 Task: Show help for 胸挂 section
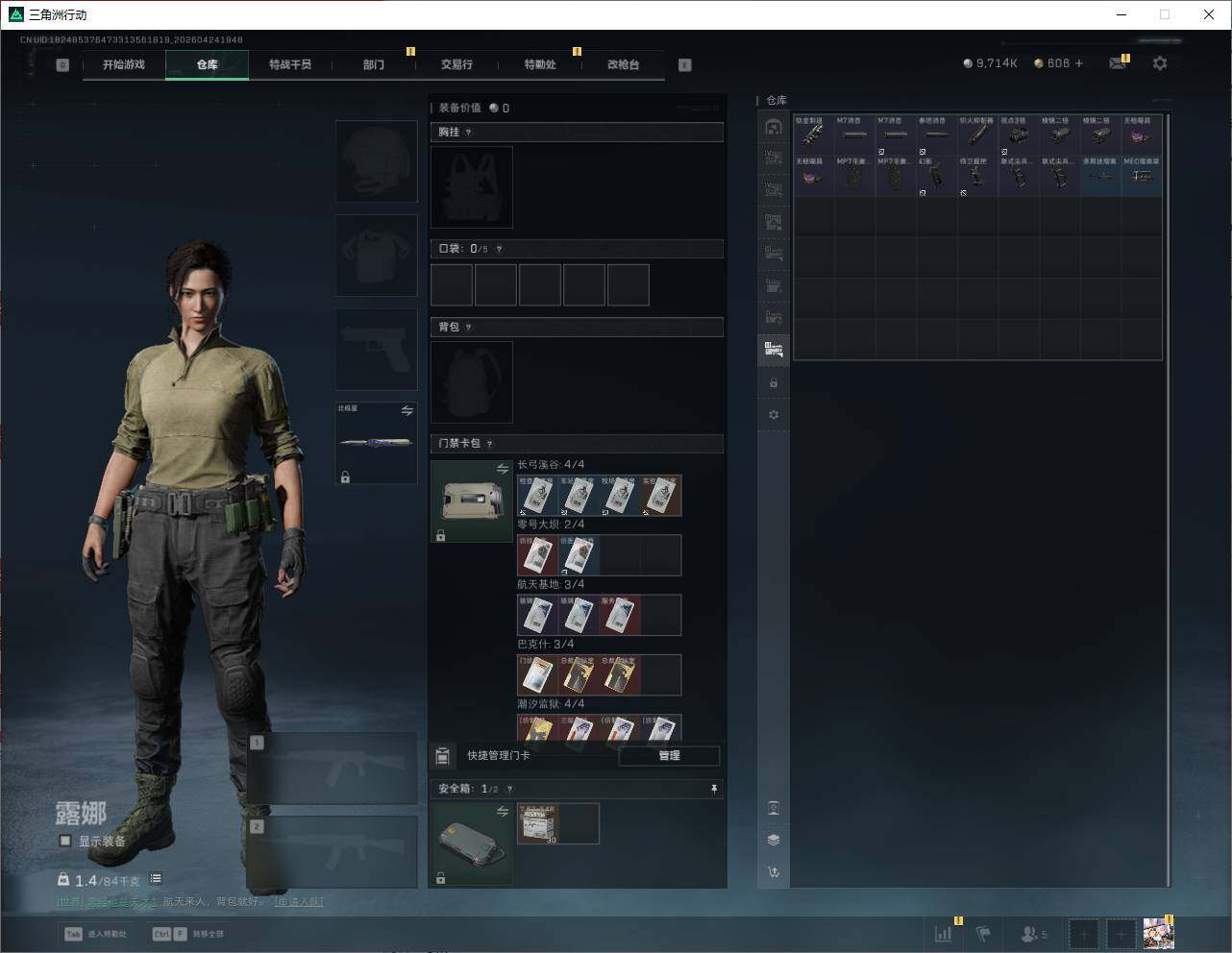pyautogui.click(x=468, y=133)
